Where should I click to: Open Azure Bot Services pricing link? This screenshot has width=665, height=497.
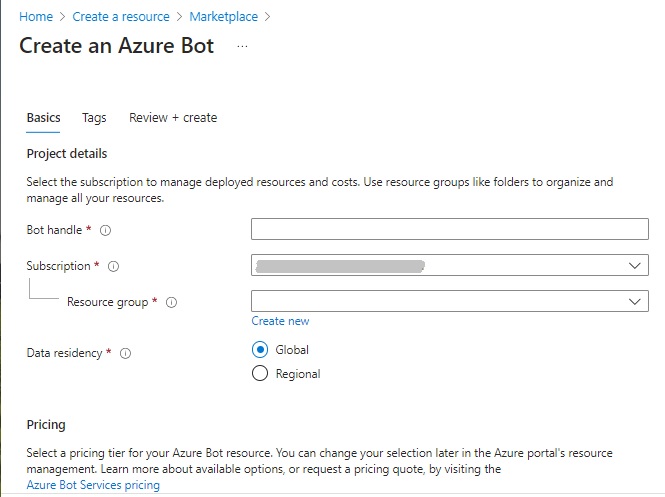(93, 485)
